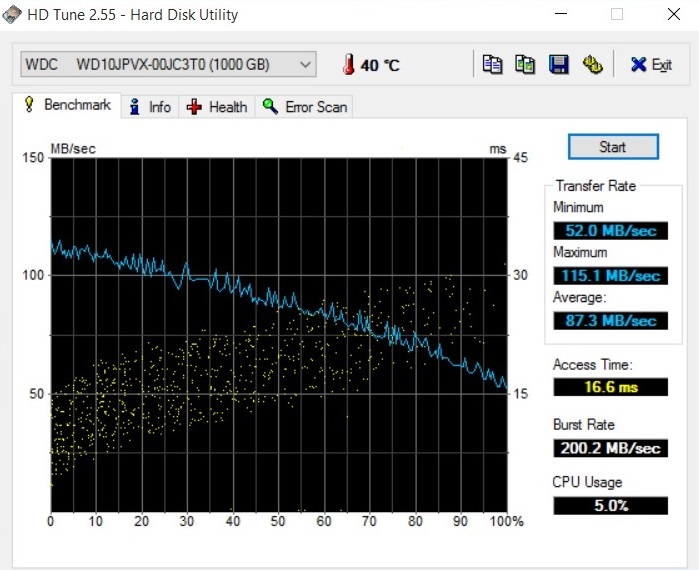699x570 pixels.
Task: Click the Access Time 16.6 ms field
Action: point(610,387)
